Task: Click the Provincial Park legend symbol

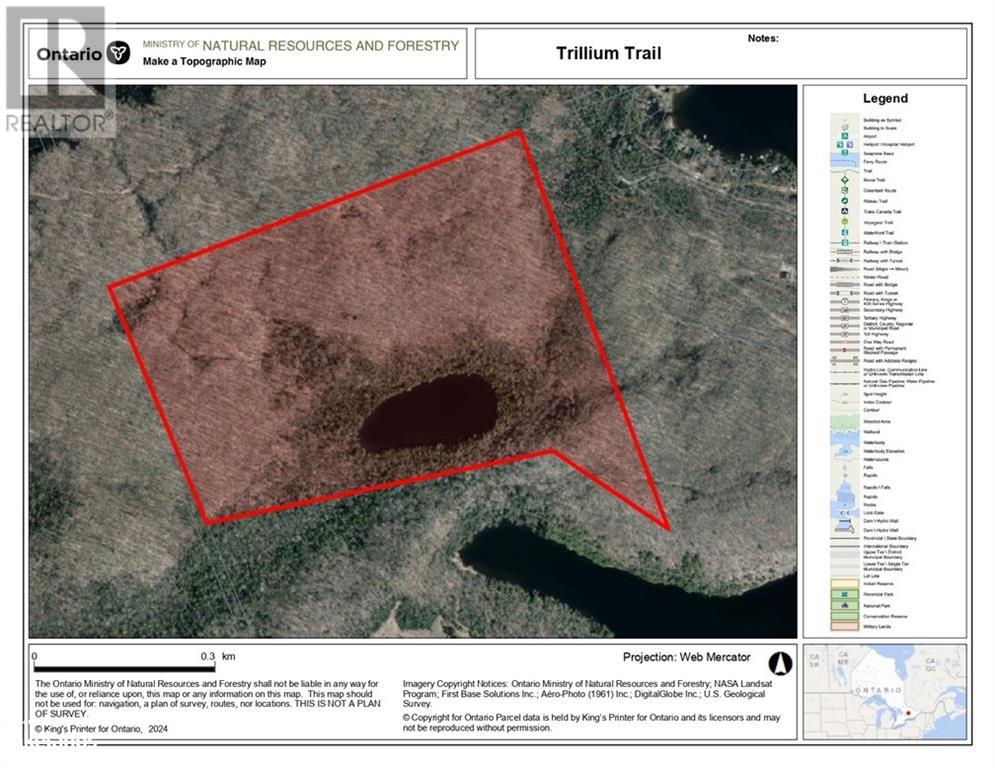Action: click(845, 594)
